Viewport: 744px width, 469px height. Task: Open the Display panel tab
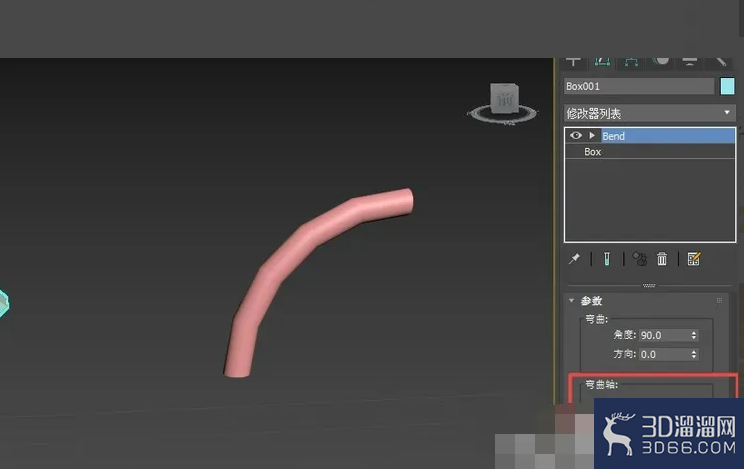[689, 62]
